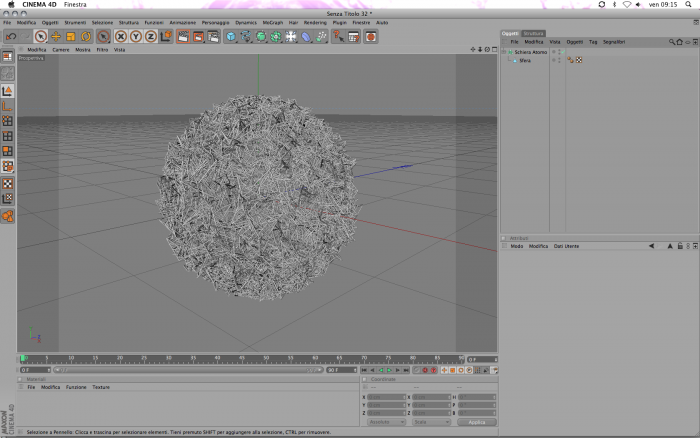Play the animation forwards
The width and height of the screenshot is (700, 438).
click(389, 370)
